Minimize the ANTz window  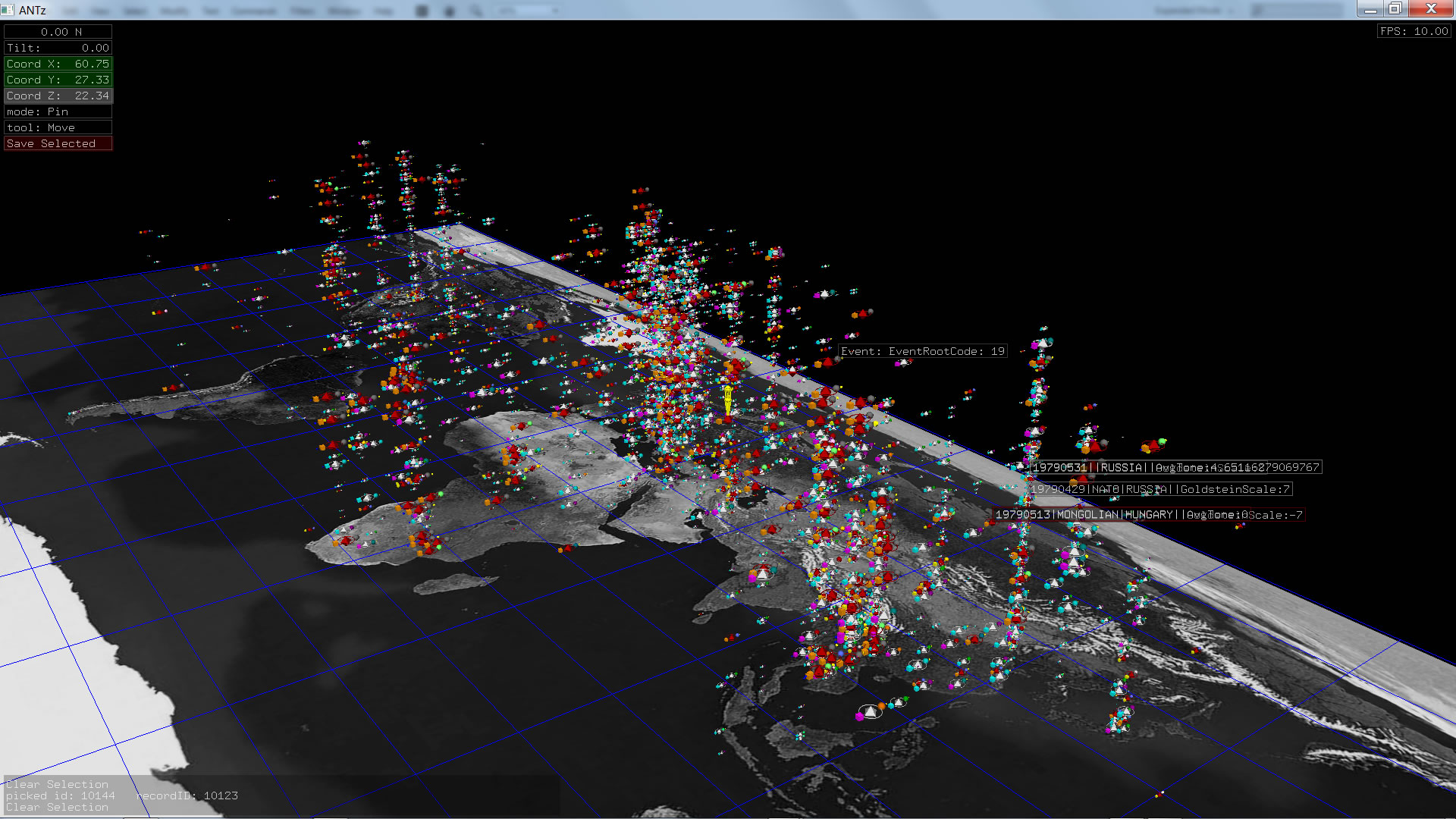[1370, 9]
